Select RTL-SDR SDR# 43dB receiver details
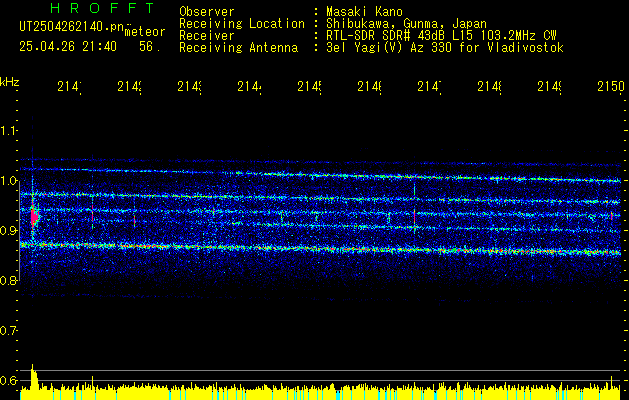Image resolution: width=629 pixels, height=400 pixels. coord(441,36)
